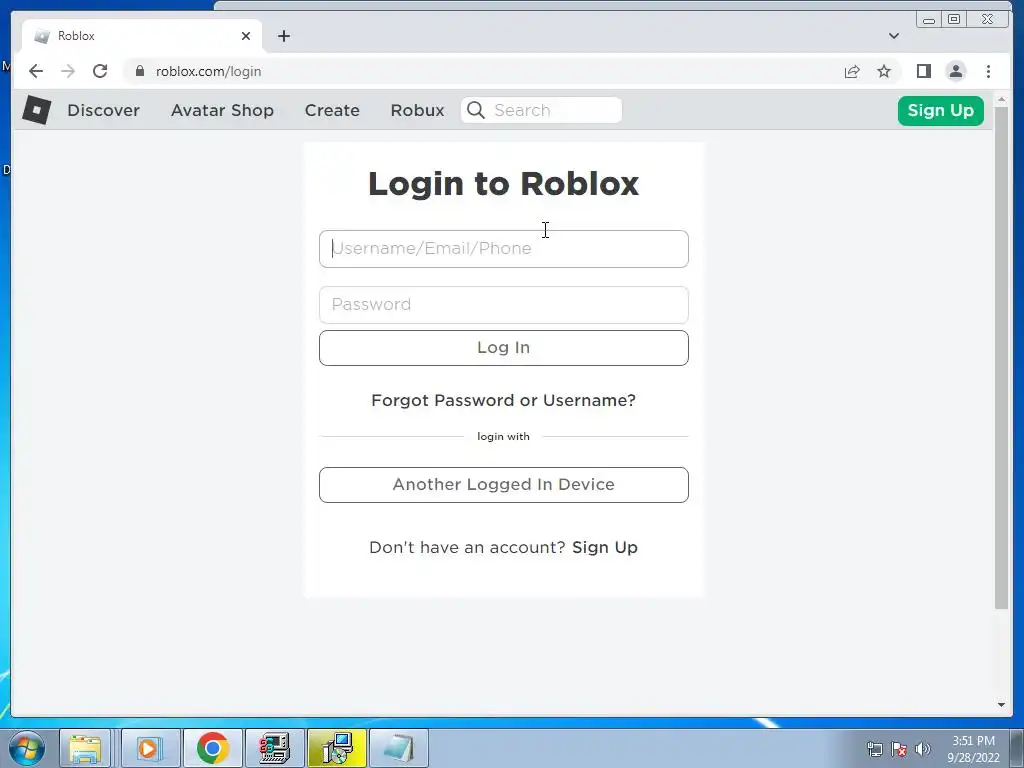
Task: Reload the page with the refresh icon
Action: (100, 71)
